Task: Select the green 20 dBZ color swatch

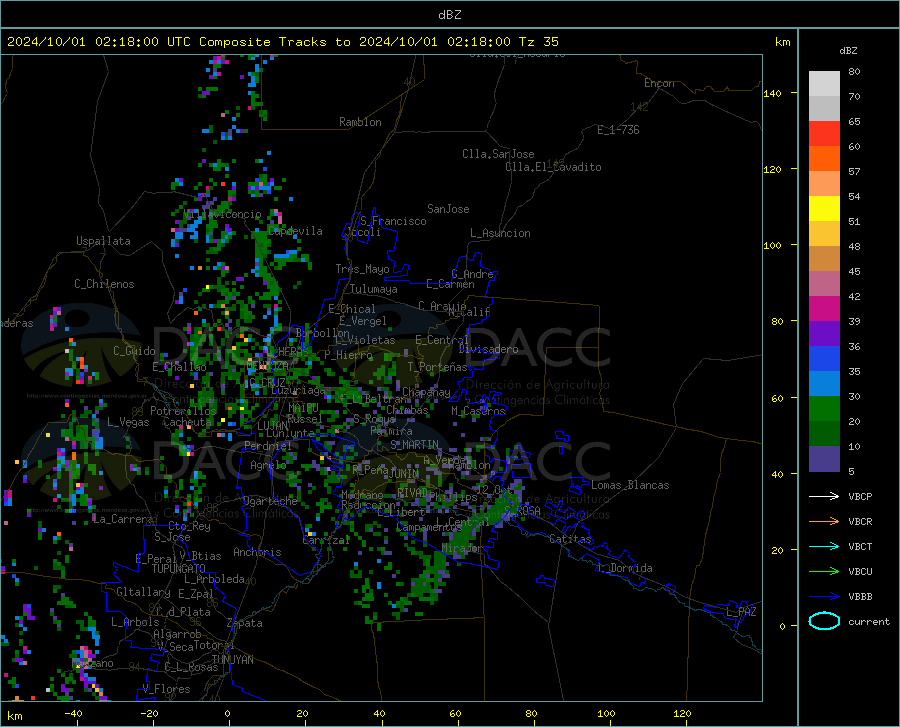Action: 824,409
